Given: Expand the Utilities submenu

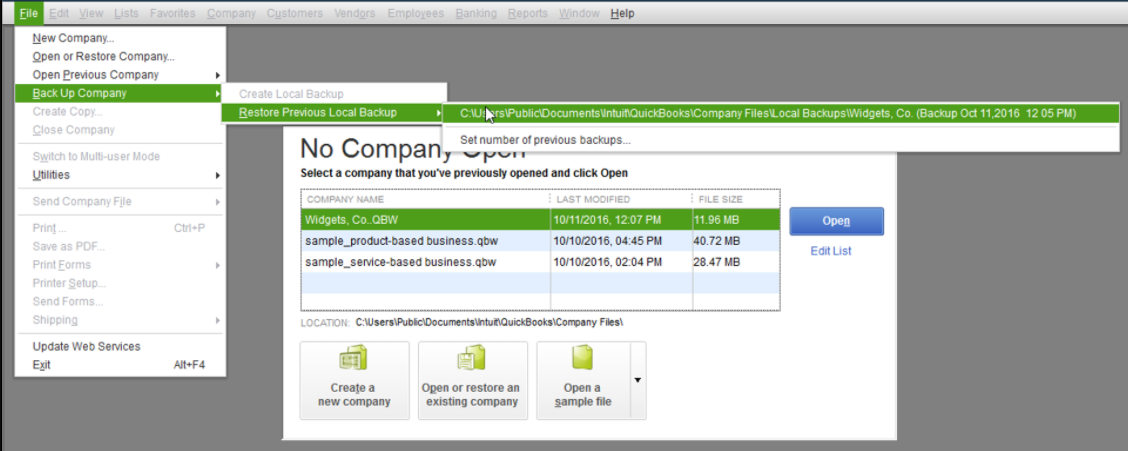Looking at the screenshot, I should [x=120, y=175].
